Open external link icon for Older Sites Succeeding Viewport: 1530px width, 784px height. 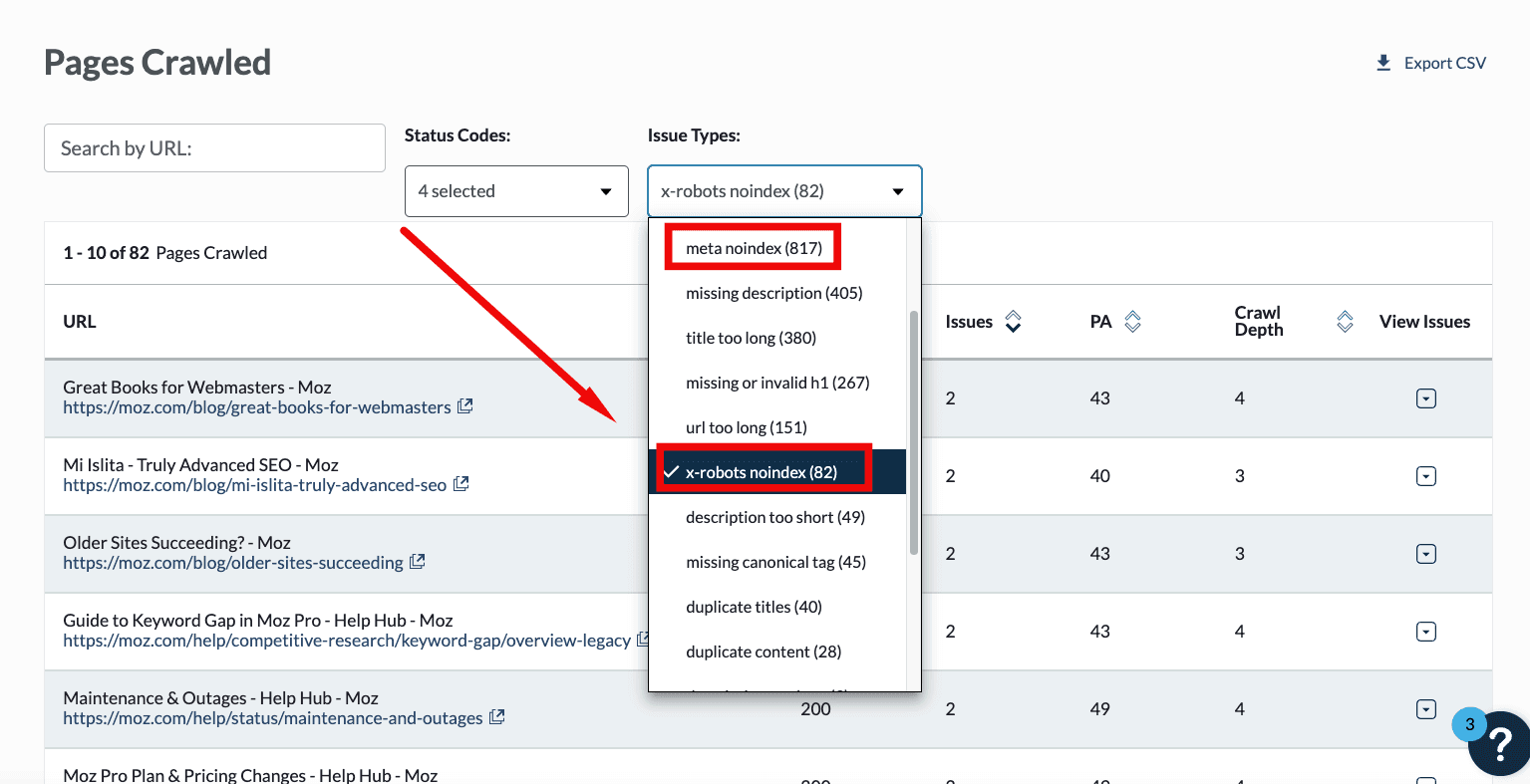[418, 562]
